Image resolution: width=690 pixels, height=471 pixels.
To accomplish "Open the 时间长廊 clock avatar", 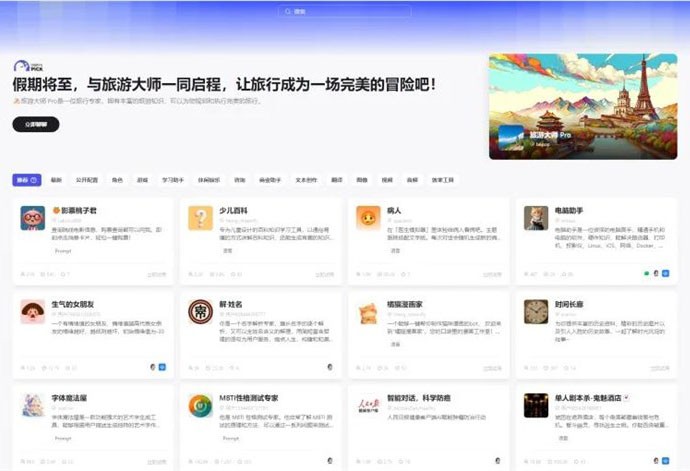I will point(536,312).
